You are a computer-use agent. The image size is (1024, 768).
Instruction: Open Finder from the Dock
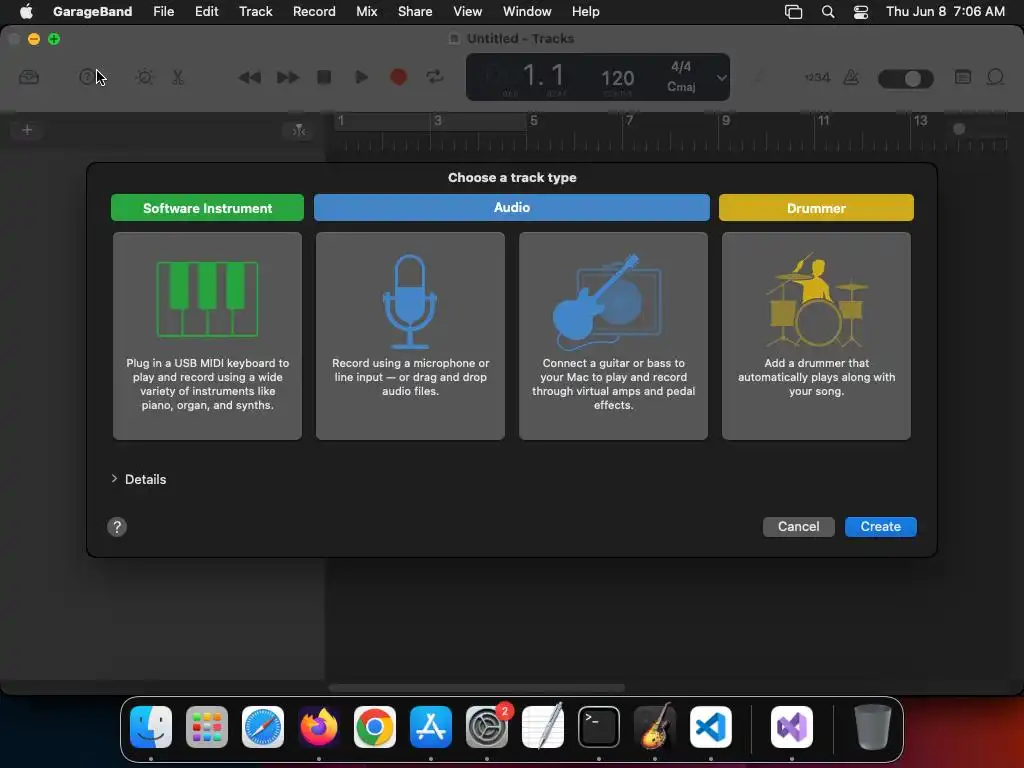pyautogui.click(x=151, y=727)
